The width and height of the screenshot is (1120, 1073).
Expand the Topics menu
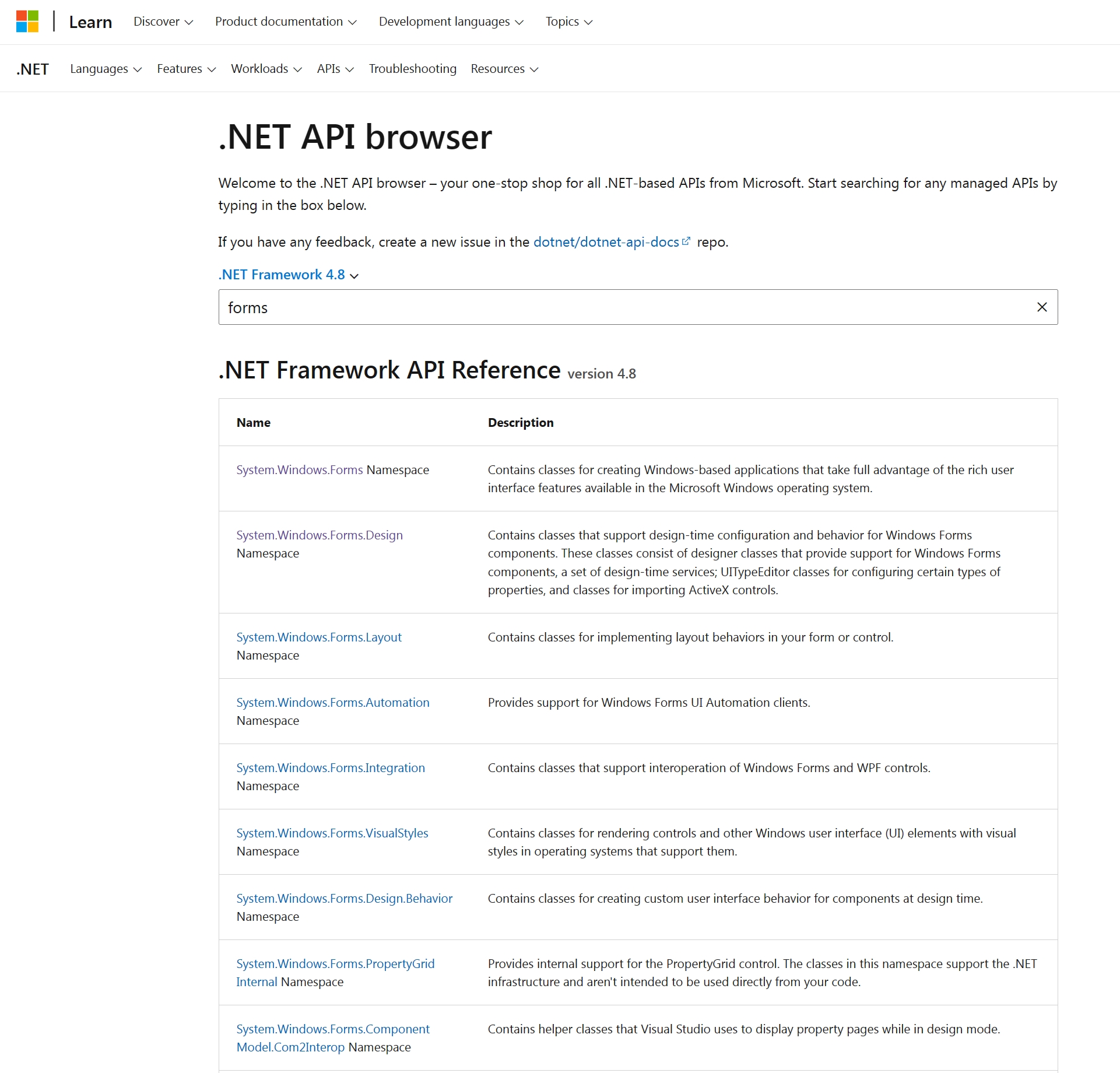[568, 22]
